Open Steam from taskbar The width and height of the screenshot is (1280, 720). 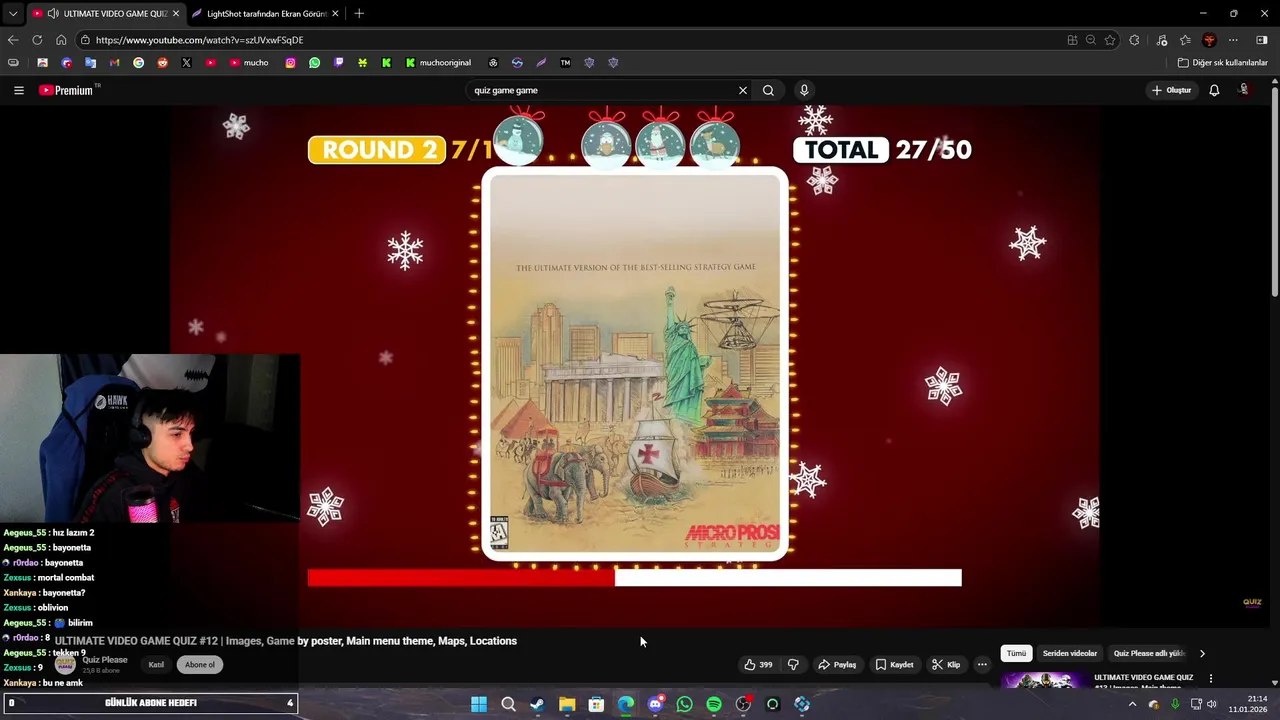pos(537,704)
